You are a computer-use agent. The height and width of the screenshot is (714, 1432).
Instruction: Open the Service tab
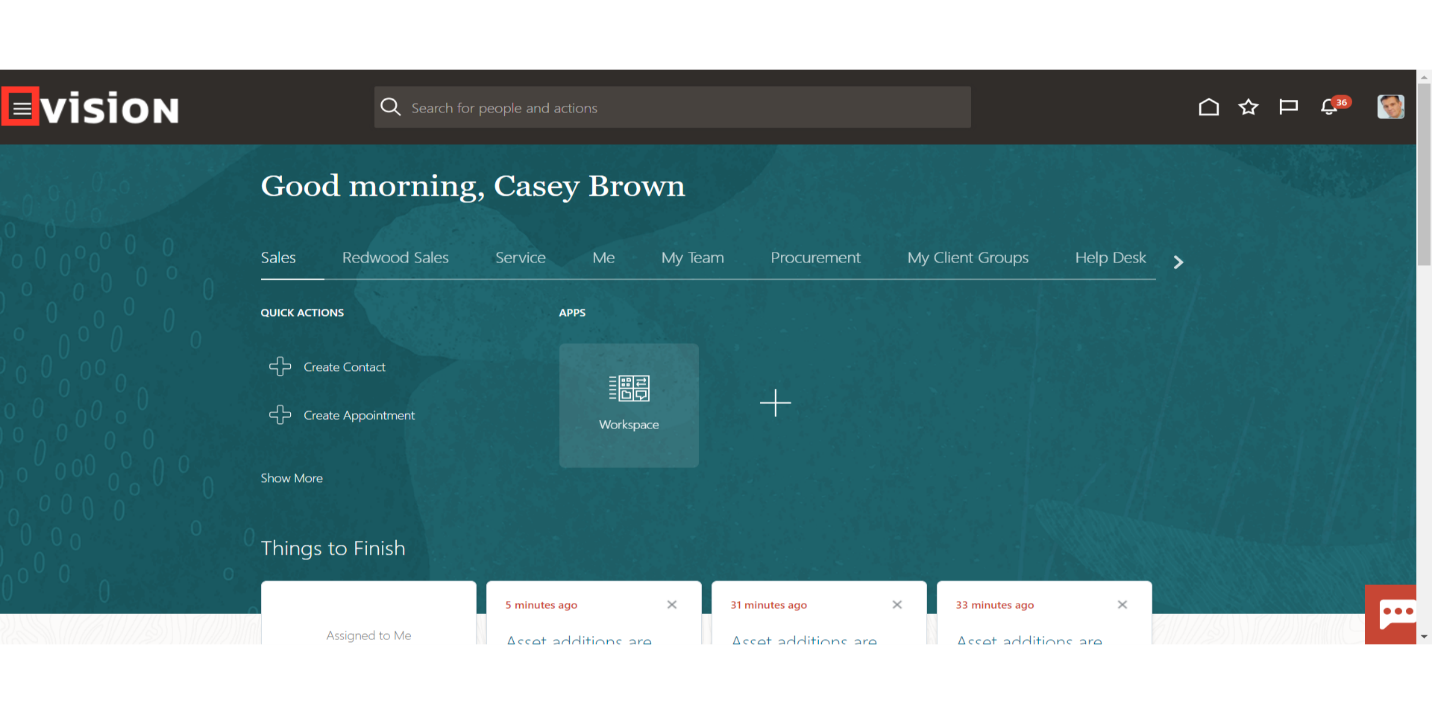tap(520, 258)
